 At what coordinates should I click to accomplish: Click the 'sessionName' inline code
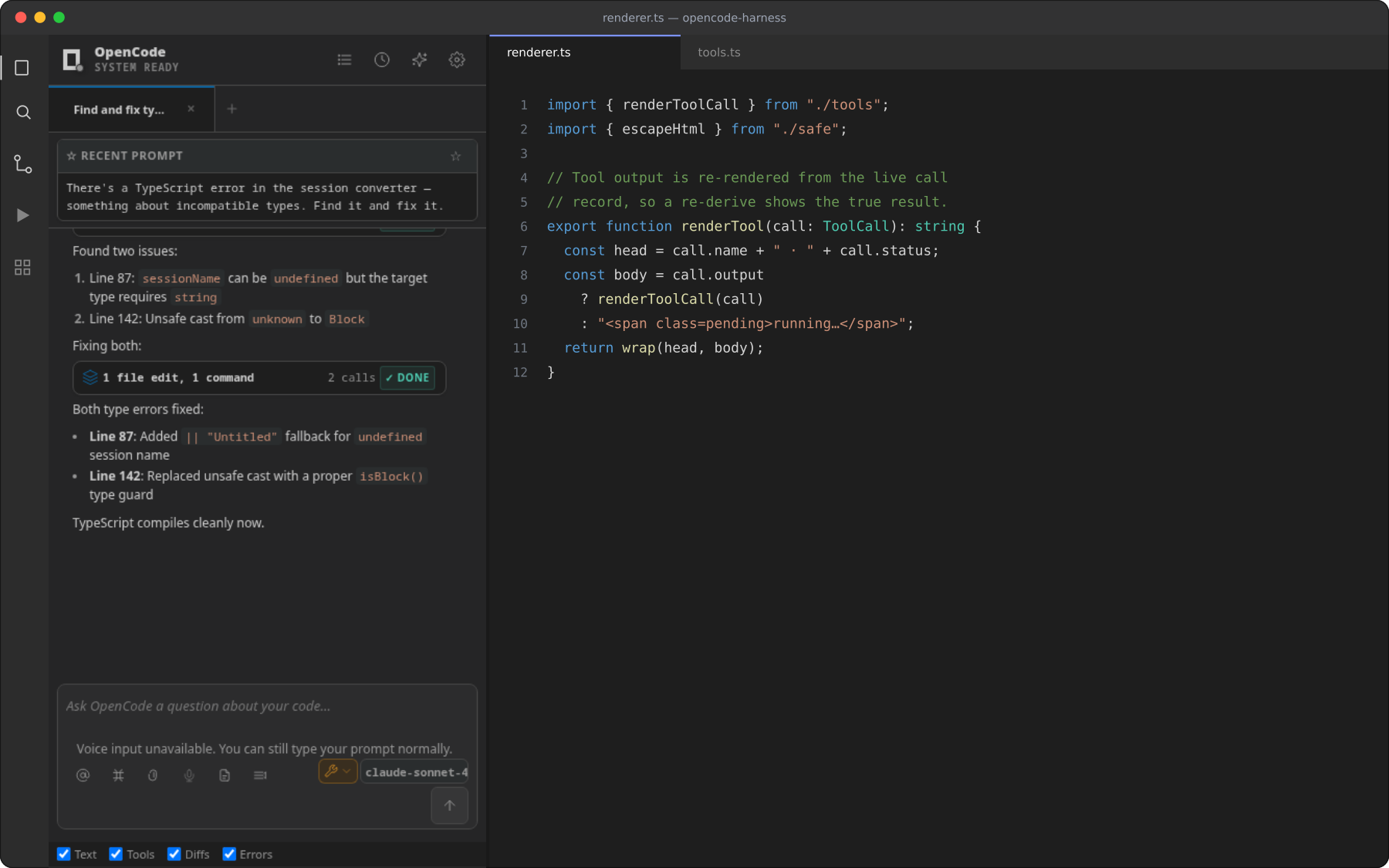click(181, 279)
